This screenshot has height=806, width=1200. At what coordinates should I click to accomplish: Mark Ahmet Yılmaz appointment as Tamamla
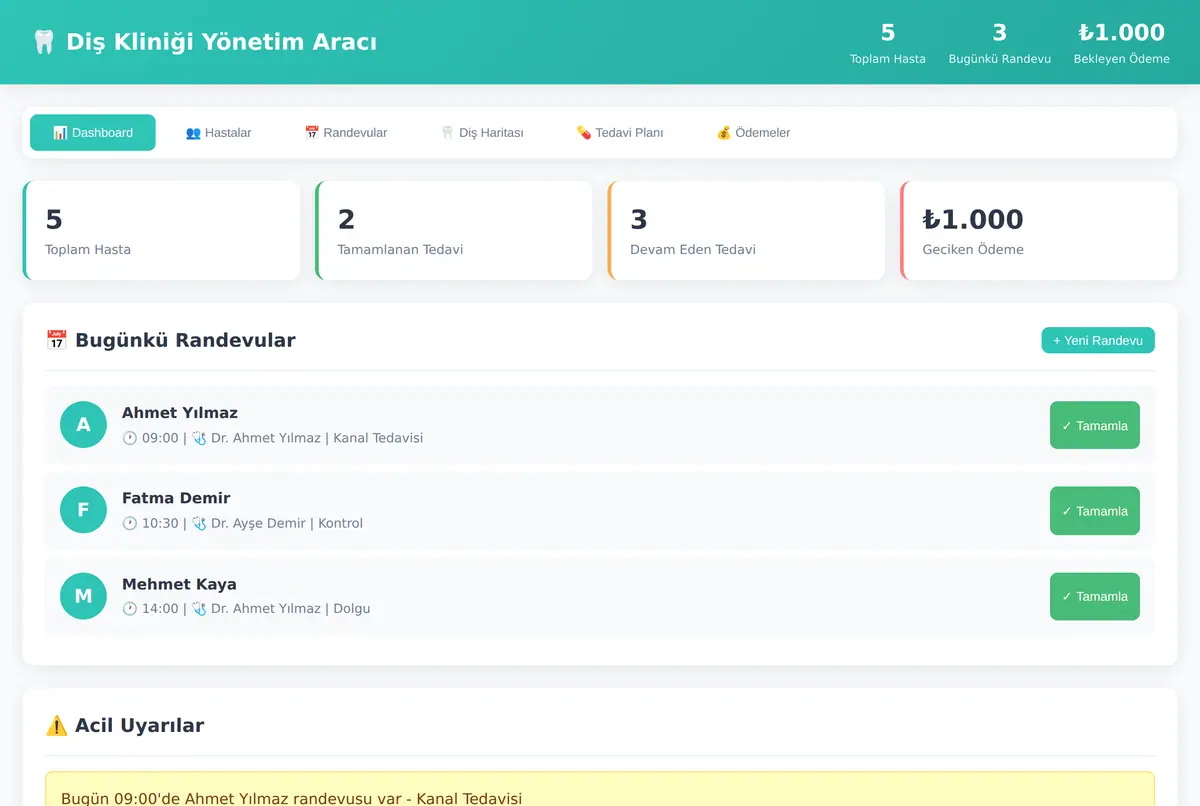pyautogui.click(x=1095, y=425)
